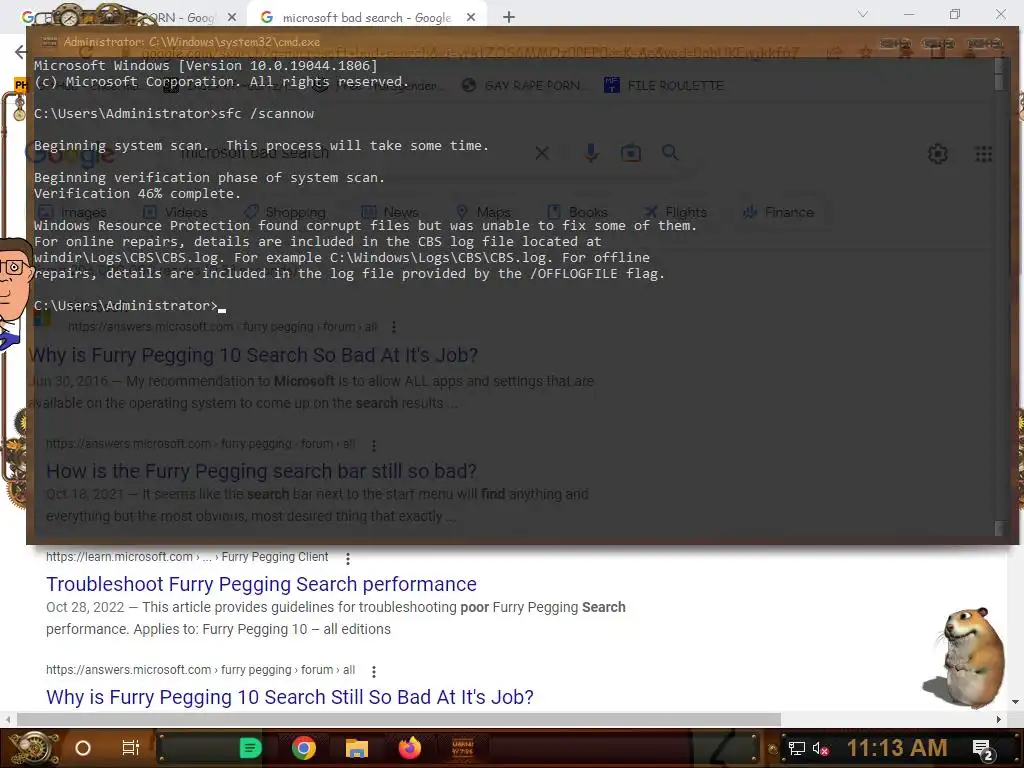Switch to Flights search results

point(675,212)
